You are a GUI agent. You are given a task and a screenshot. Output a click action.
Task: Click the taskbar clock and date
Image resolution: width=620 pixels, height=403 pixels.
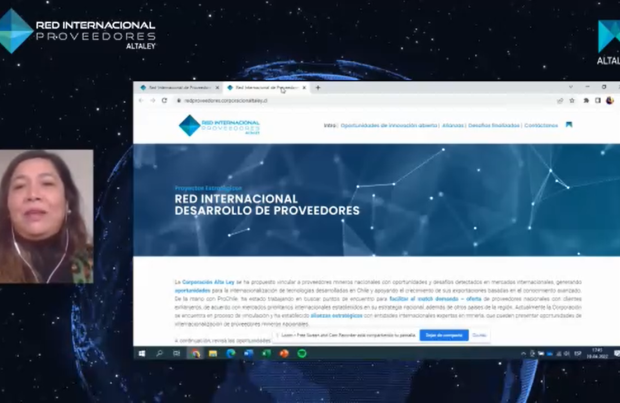point(597,354)
